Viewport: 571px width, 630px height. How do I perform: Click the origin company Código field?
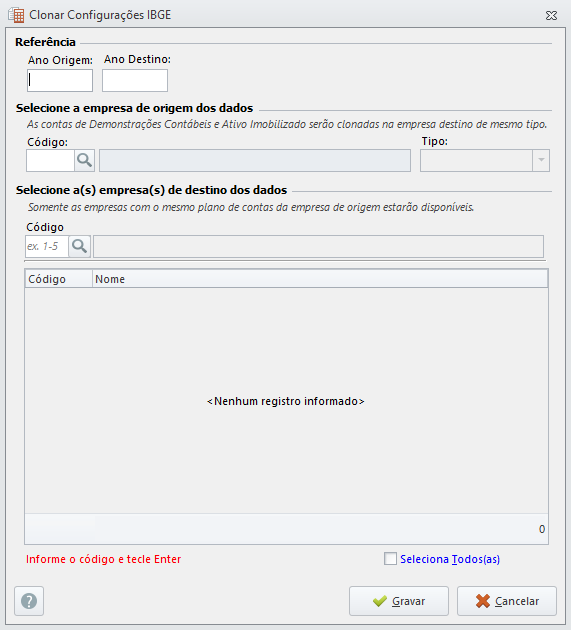pos(51,160)
